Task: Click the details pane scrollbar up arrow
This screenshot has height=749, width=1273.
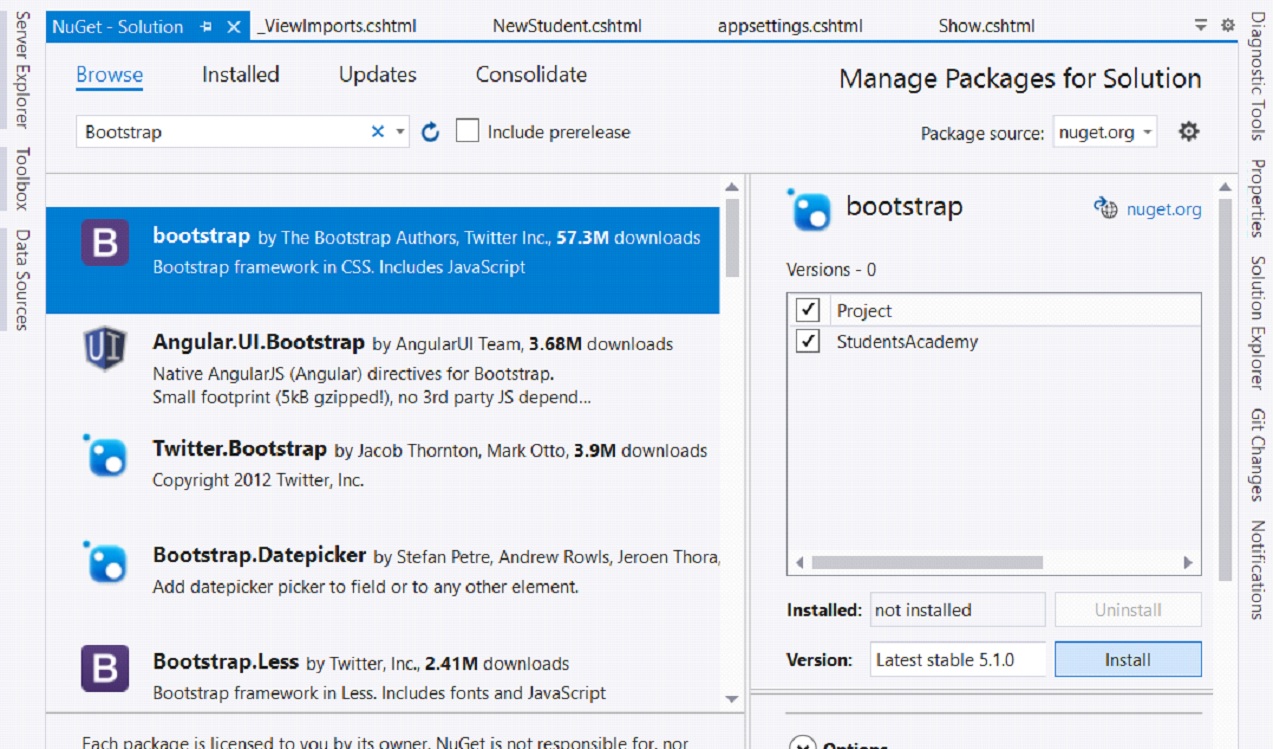Action: pos(1225,187)
